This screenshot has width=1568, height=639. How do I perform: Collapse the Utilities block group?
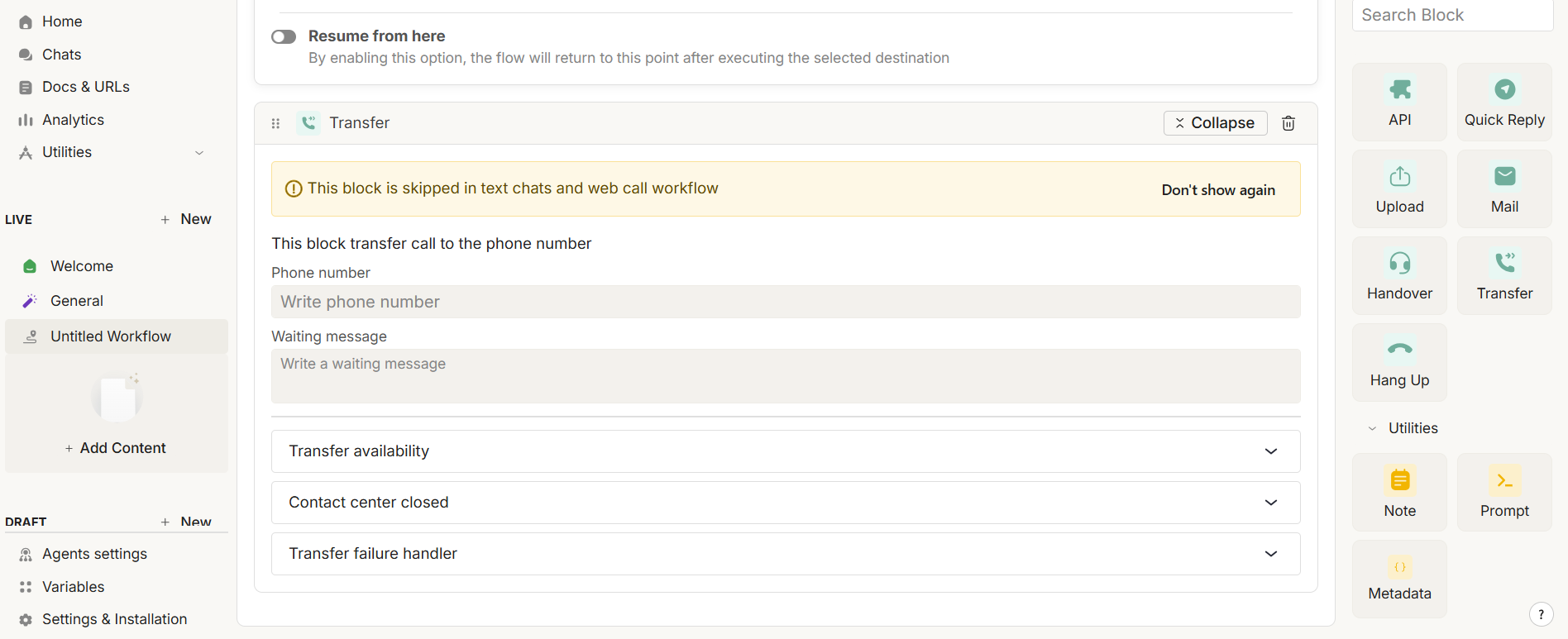(1373, 428)
